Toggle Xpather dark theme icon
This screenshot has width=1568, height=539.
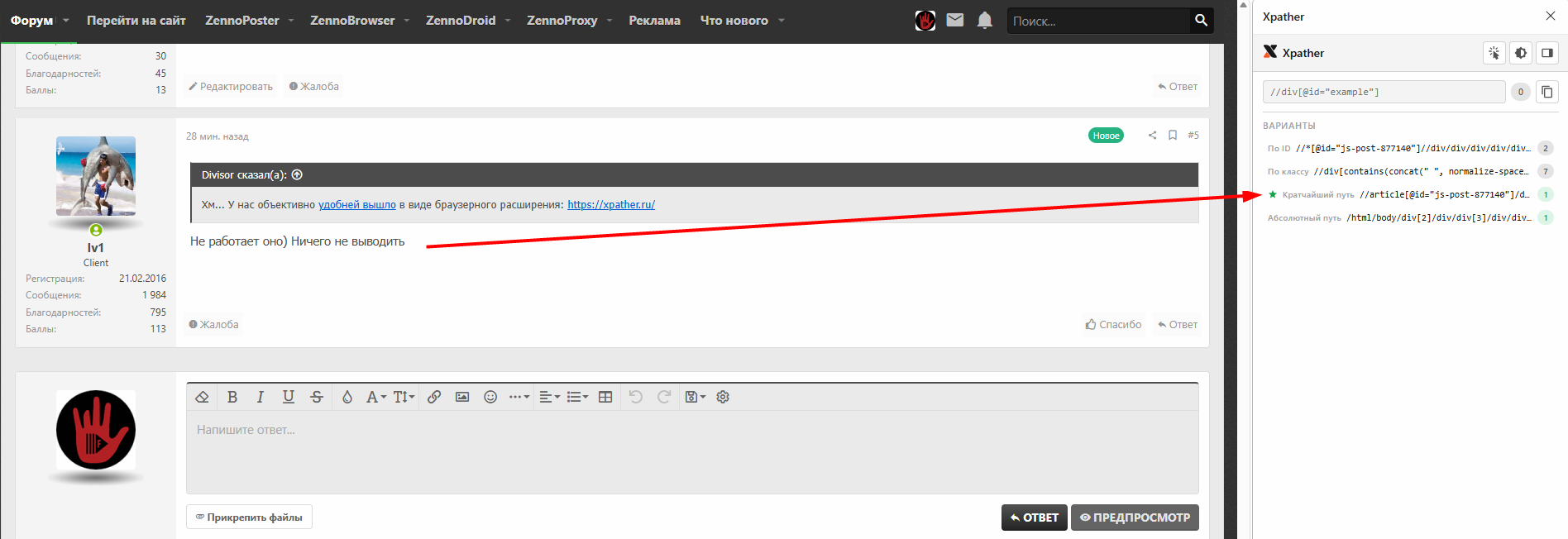pyautogui.click(x=1521, y=53)
